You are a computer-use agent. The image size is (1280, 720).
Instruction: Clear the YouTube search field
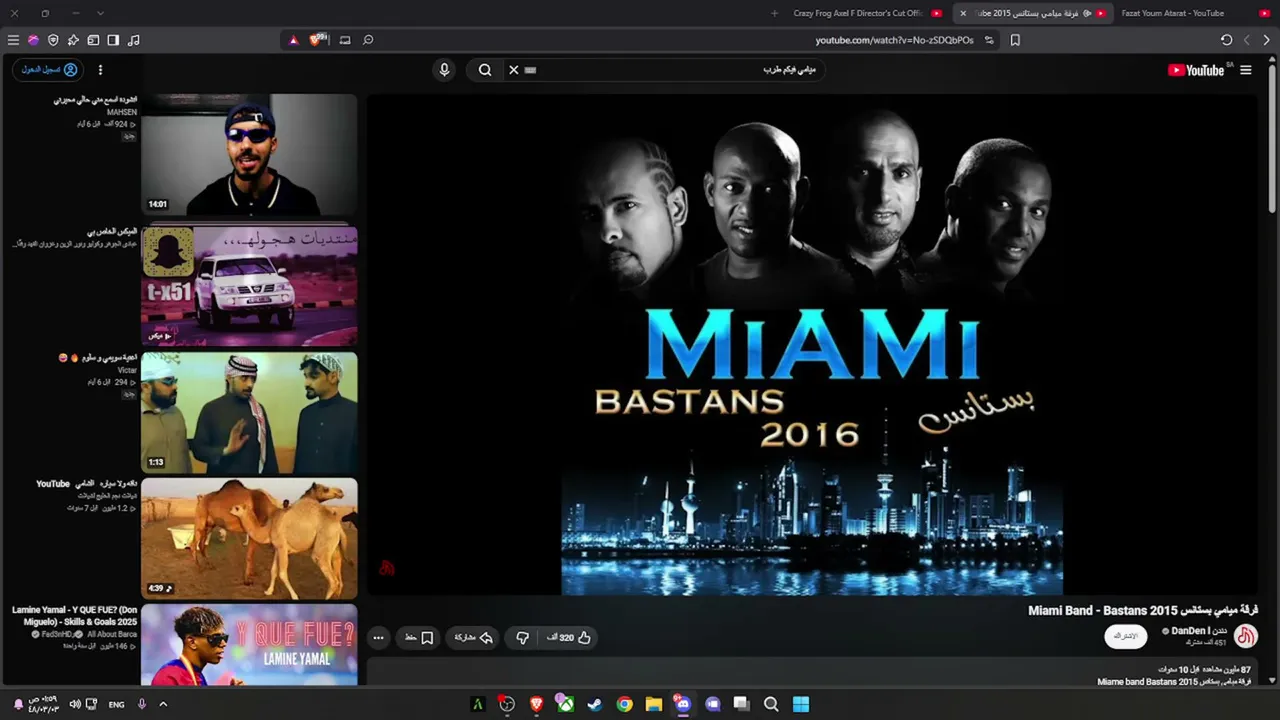[x=514, y=70]
